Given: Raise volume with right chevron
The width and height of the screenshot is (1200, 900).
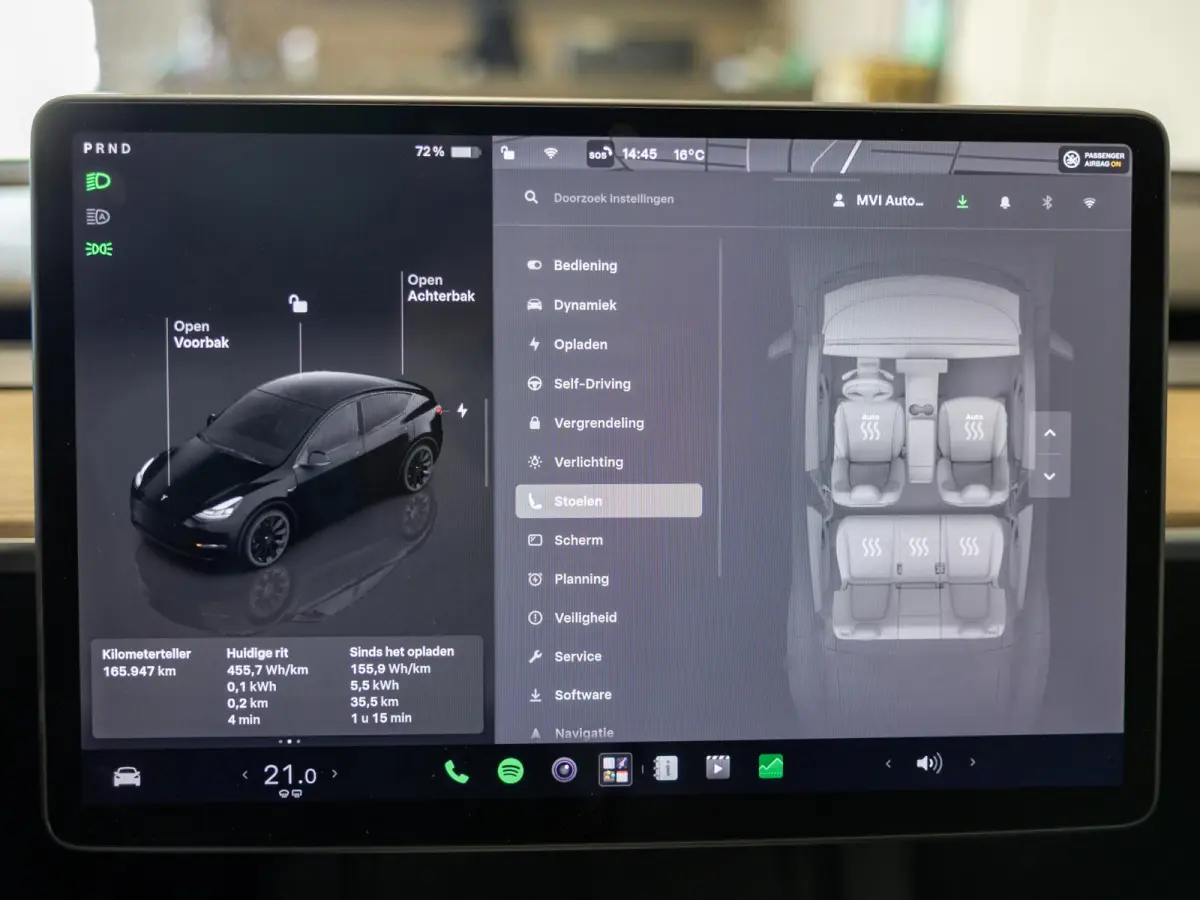Looking at the screenshot, I should [x=972, y=762].
